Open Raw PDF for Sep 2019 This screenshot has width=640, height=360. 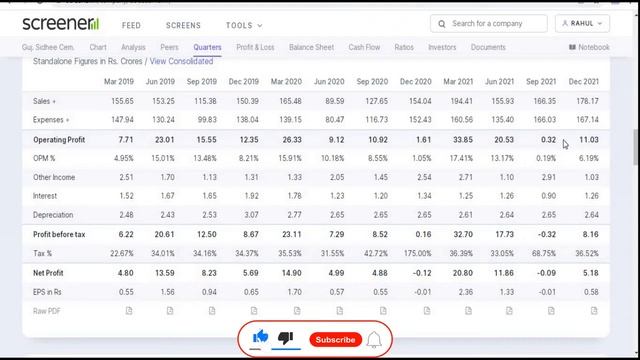212,311
